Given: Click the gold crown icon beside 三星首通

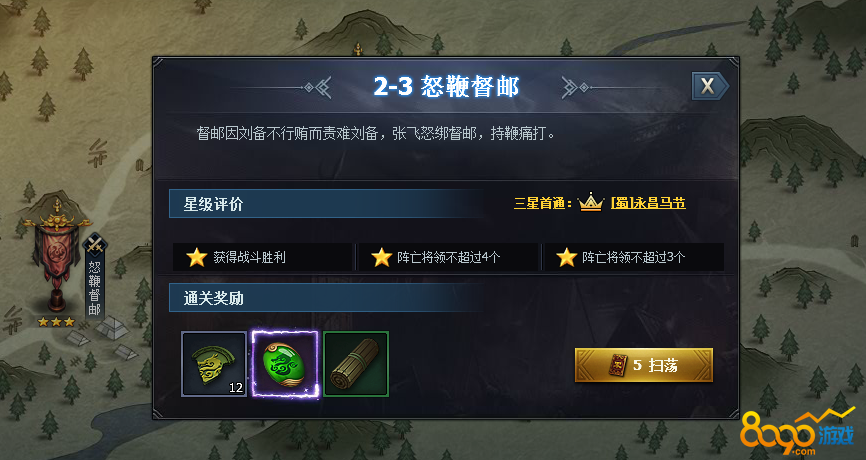Looking at the screenshot, I should 590,203.
